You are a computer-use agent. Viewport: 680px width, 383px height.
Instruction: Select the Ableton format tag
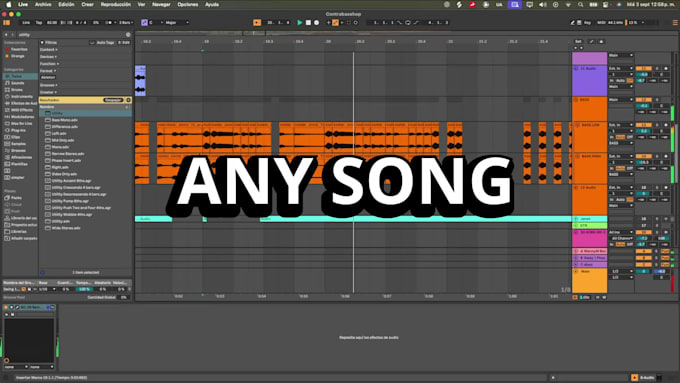[x=48, y=77]
